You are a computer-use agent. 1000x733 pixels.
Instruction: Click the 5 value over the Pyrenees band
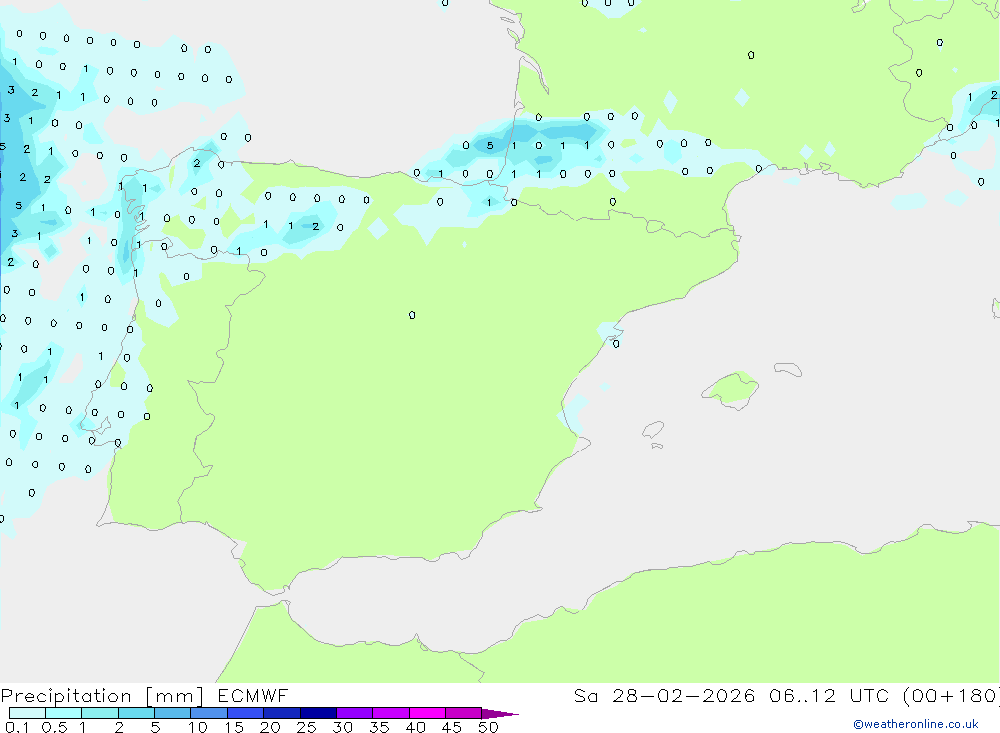[x=490, y=145]
